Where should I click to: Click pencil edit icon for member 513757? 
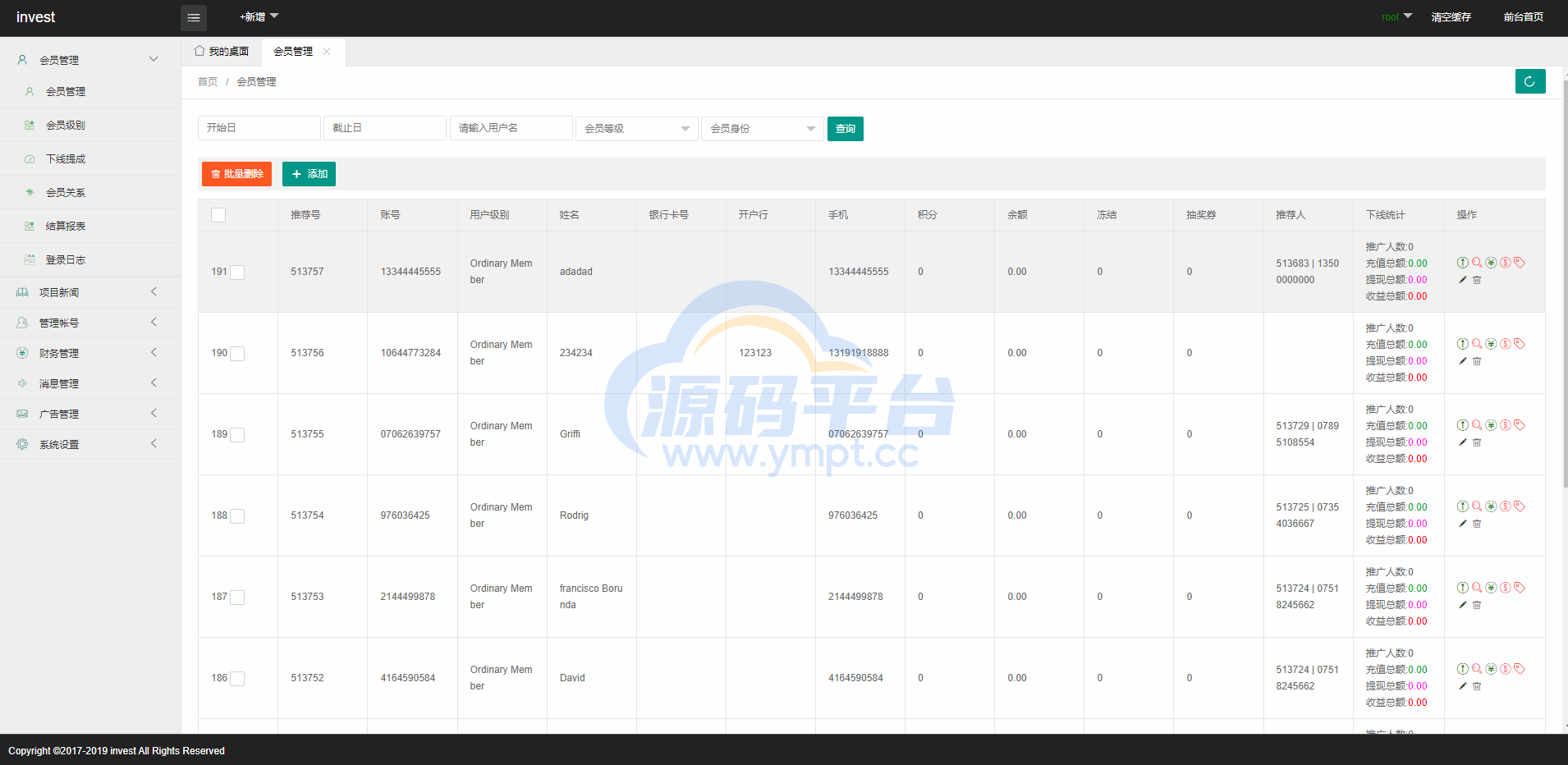1463,280
